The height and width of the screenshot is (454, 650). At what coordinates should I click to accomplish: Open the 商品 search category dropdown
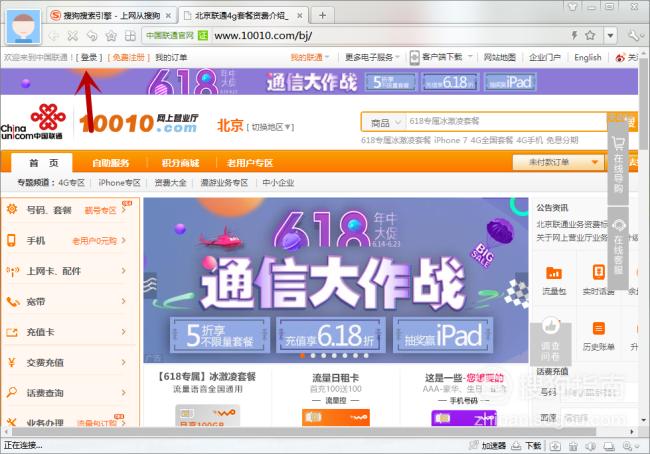coord(384,122)
